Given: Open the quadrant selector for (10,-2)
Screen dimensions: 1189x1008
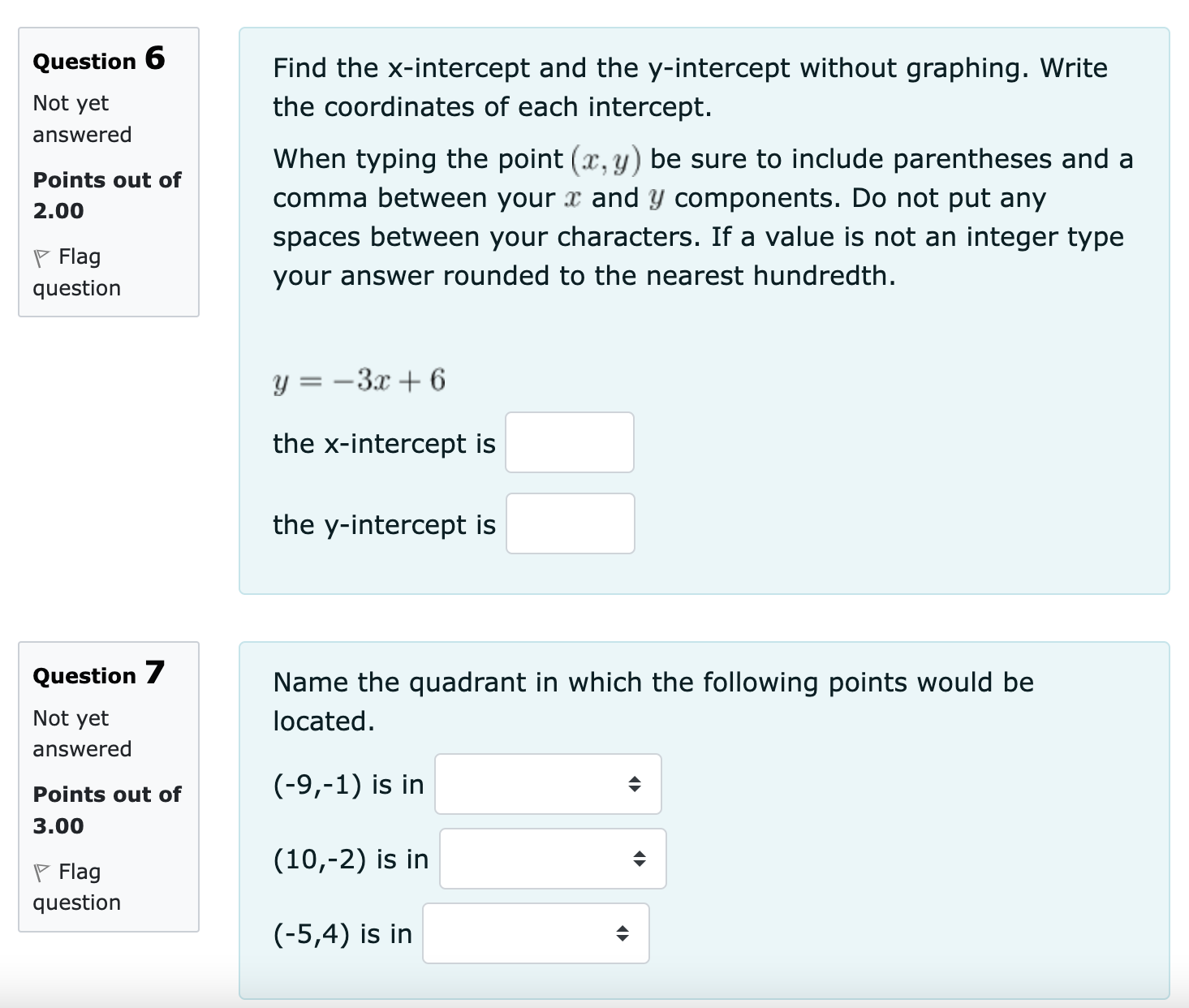Looking at the screenshot, I should pyautogui.click(x=552, y=859).
